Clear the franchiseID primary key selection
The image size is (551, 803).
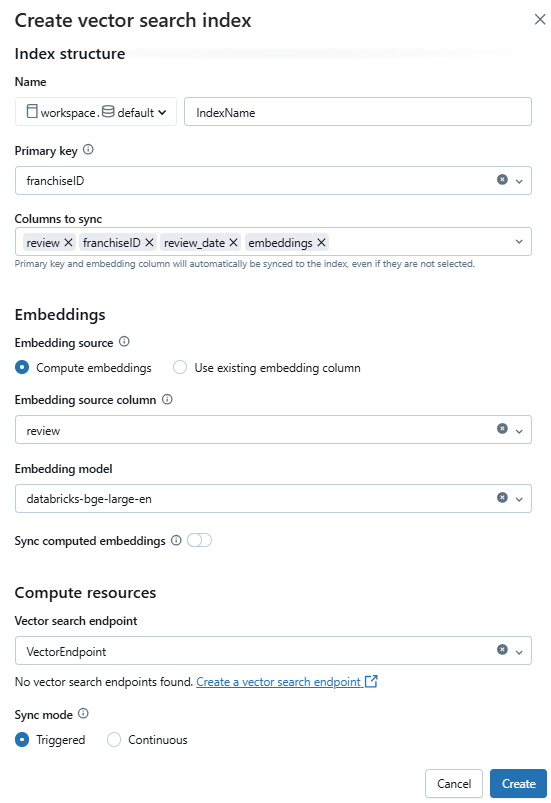click(502, 180)
